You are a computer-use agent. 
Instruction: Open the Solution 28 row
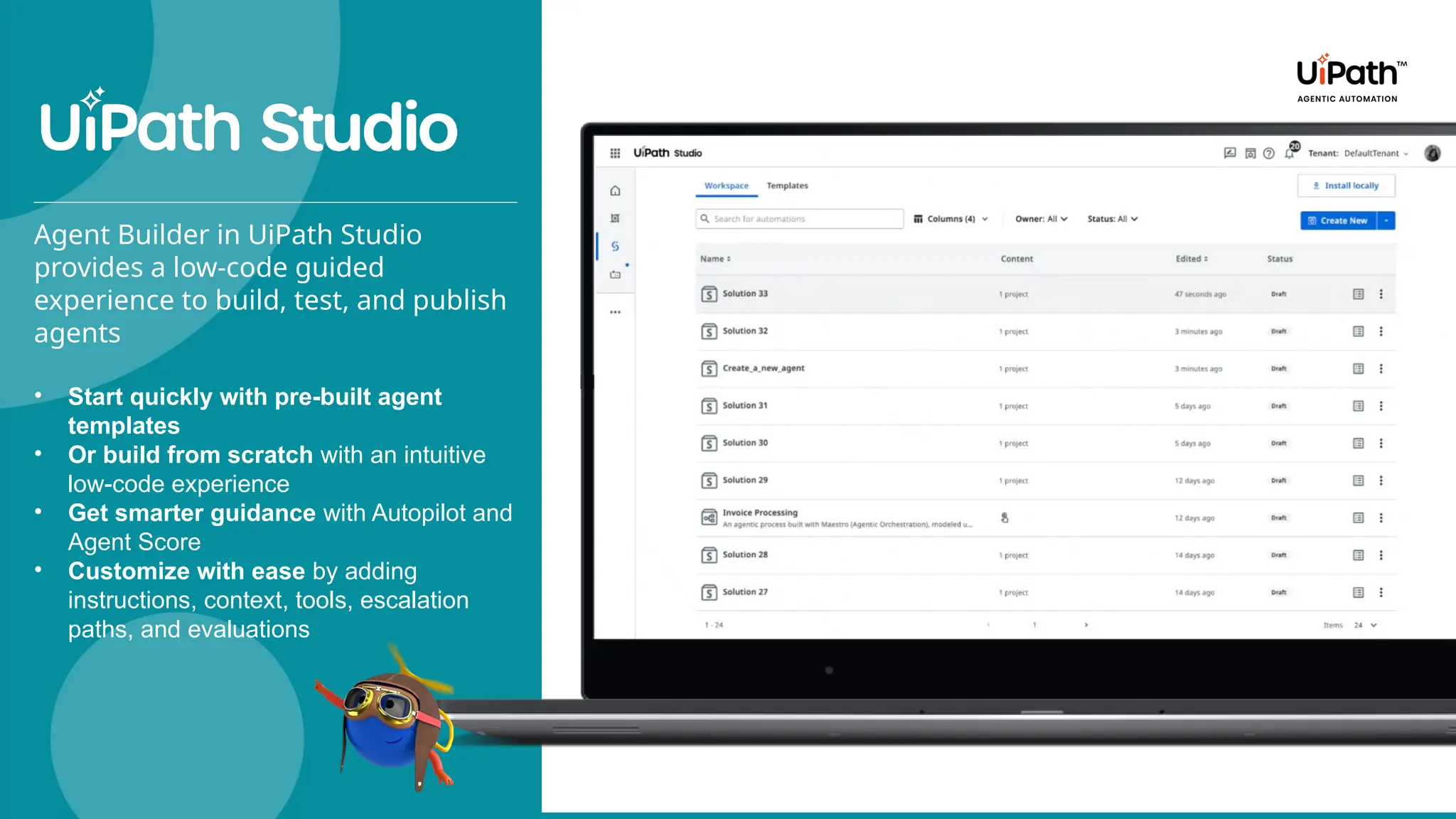tap(1045, 555)
